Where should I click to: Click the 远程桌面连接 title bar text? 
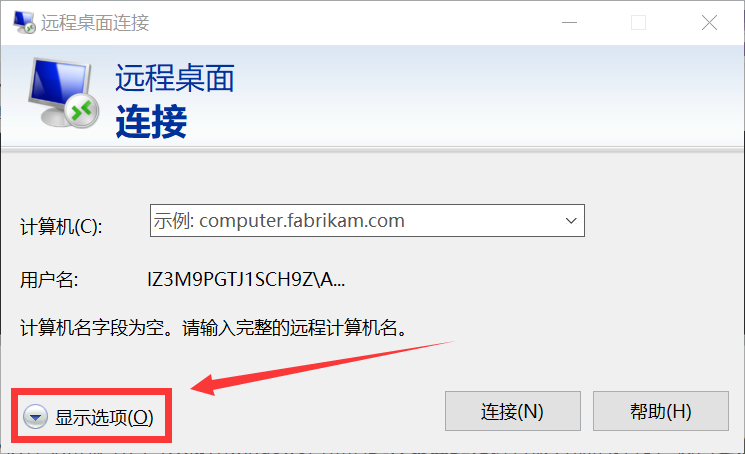95,23
